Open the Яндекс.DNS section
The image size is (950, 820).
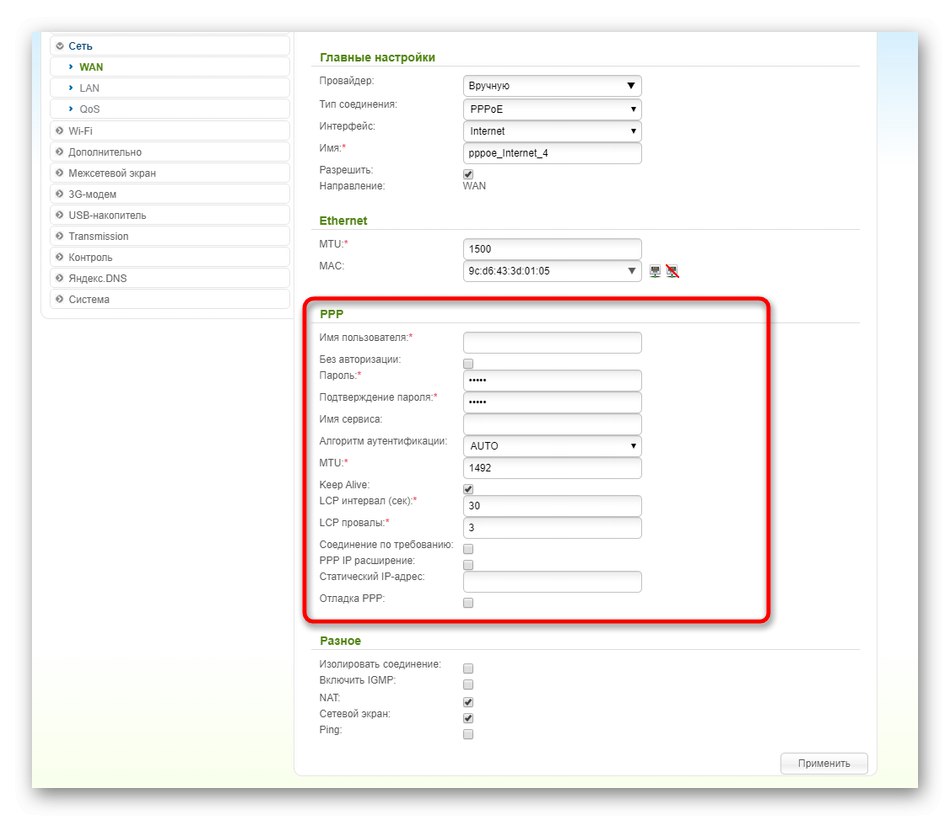click(170, 278)
